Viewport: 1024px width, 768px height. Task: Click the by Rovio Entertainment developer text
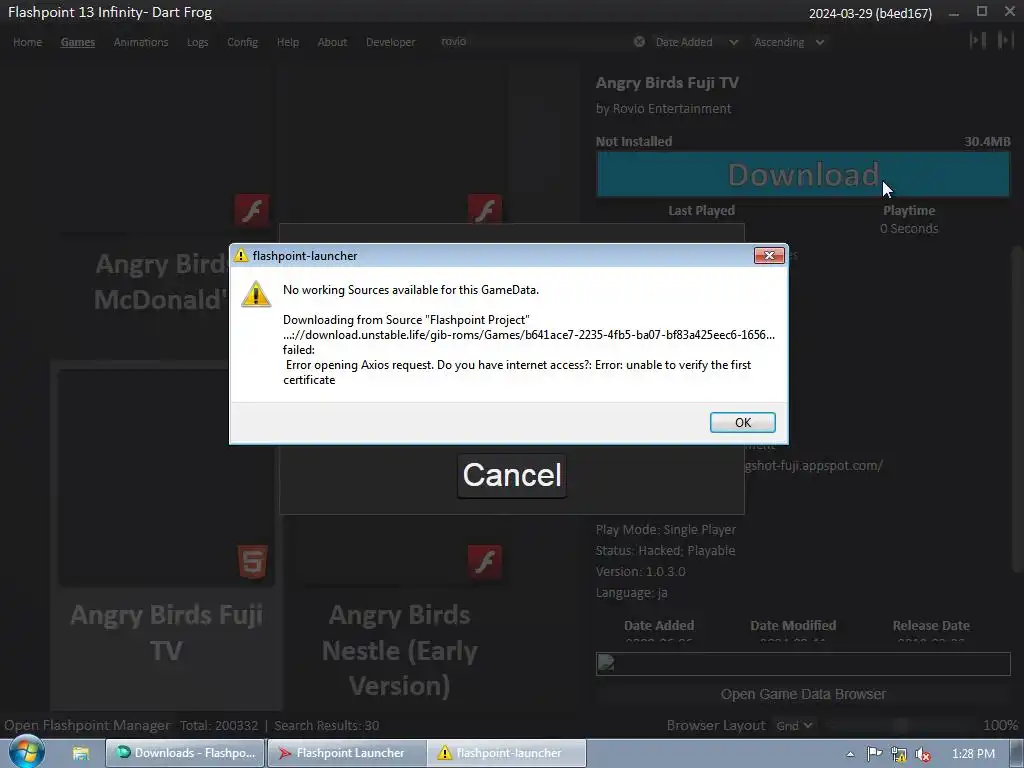[663, 108]
